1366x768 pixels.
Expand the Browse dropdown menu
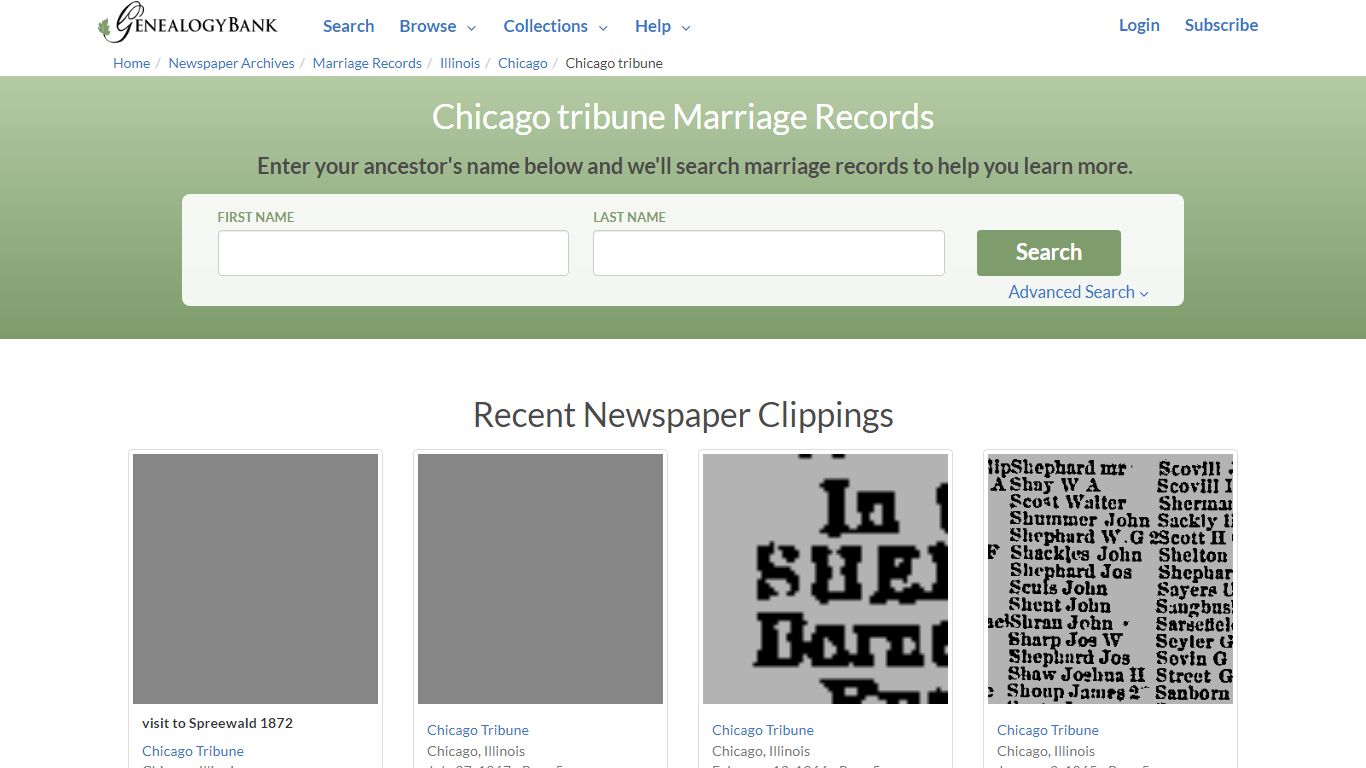point(438,26)
